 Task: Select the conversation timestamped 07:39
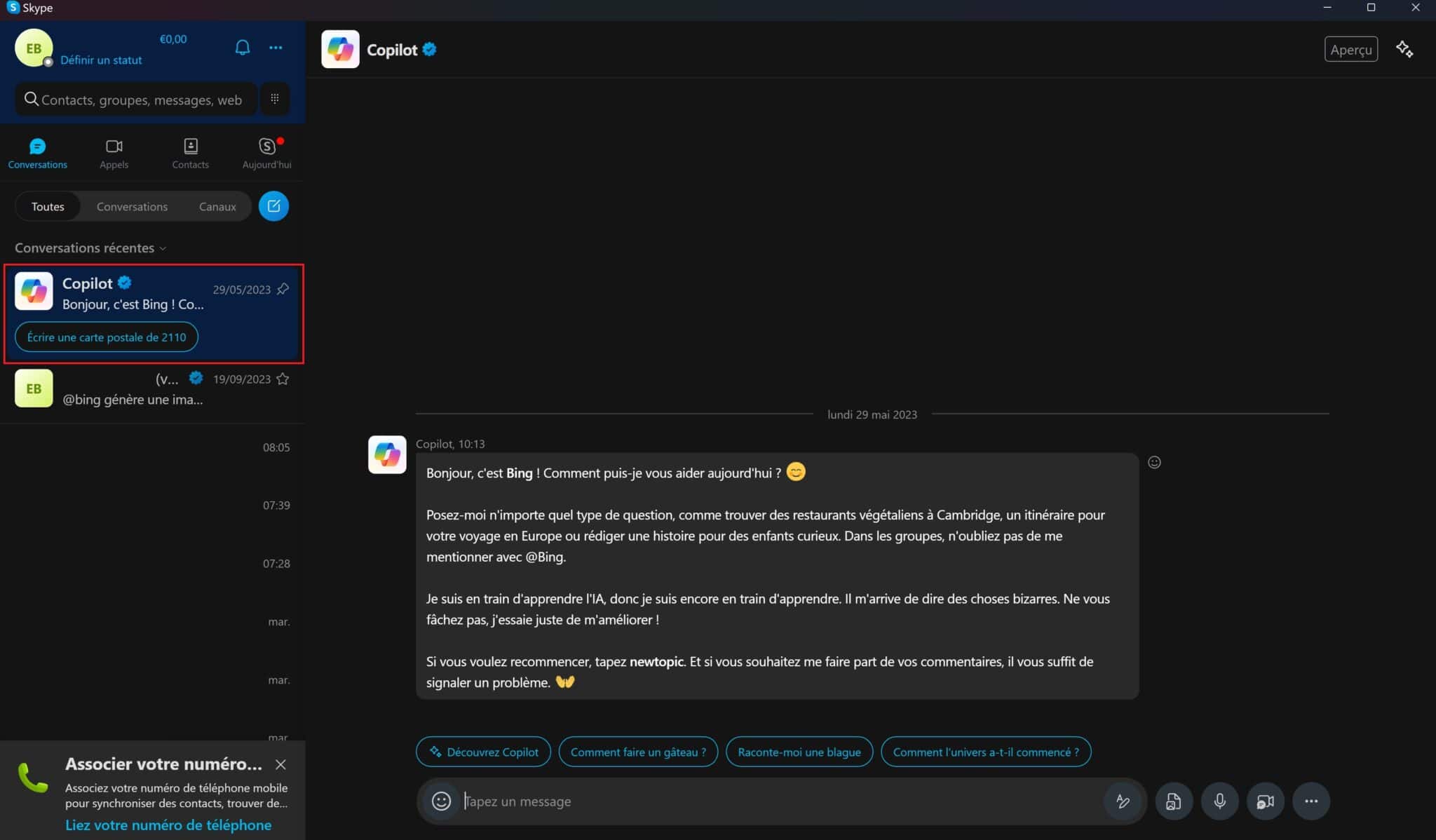click(x=153, y=505)
